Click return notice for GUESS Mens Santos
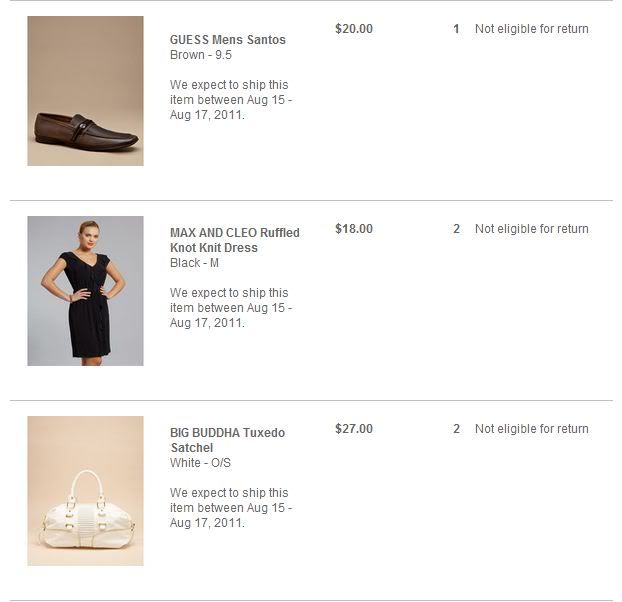Viewport: 622px width, 602px height. 531,29
